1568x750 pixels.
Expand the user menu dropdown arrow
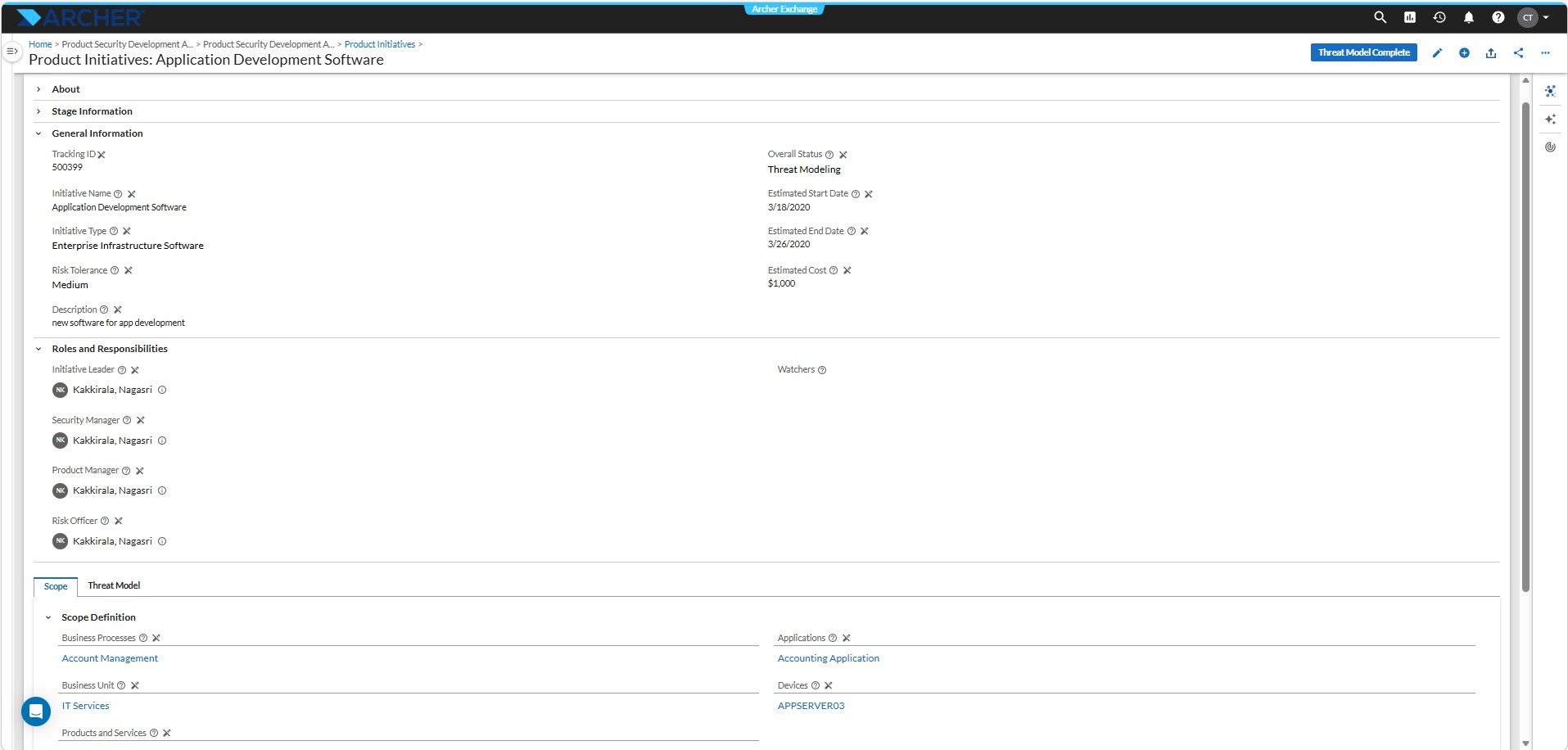point(1546,17)
